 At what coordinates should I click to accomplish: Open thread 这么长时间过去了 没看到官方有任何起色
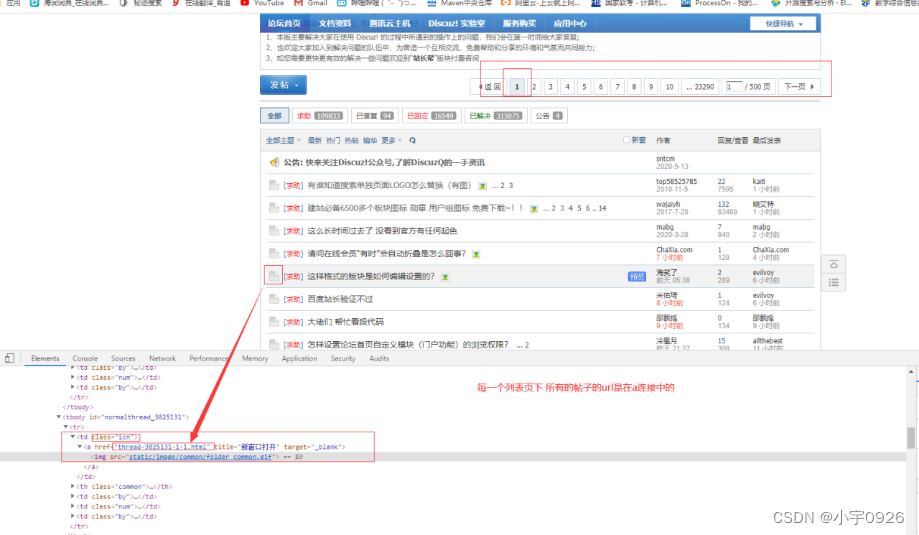[382, 231]
